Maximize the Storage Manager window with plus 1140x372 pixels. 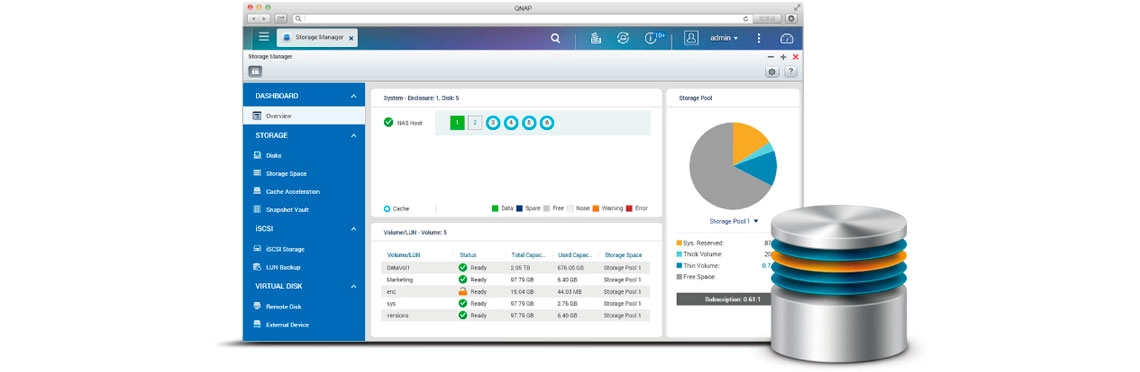pos(783,57)
